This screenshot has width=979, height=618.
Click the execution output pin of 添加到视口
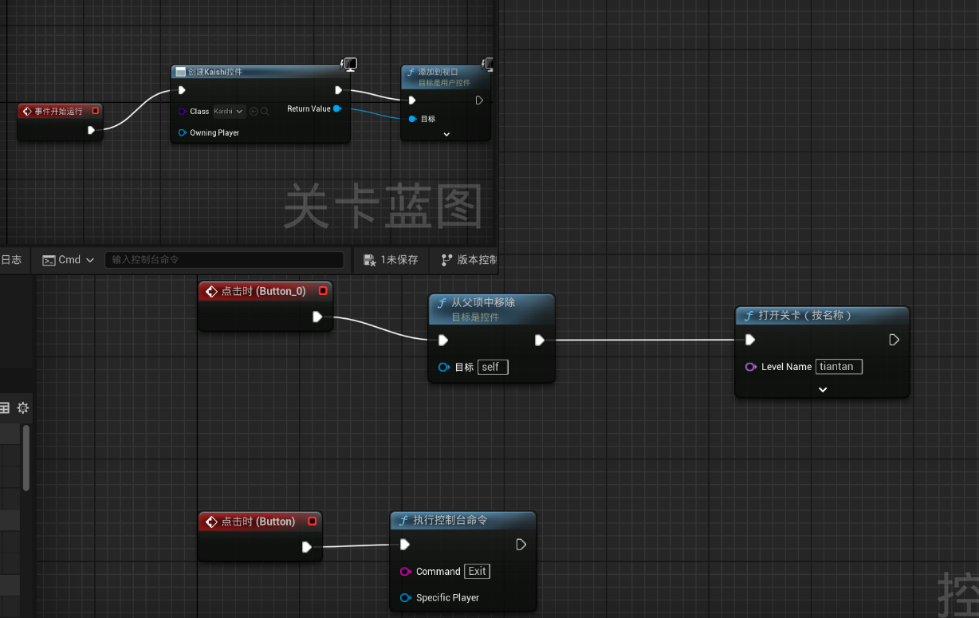click(x=479, y=100)
